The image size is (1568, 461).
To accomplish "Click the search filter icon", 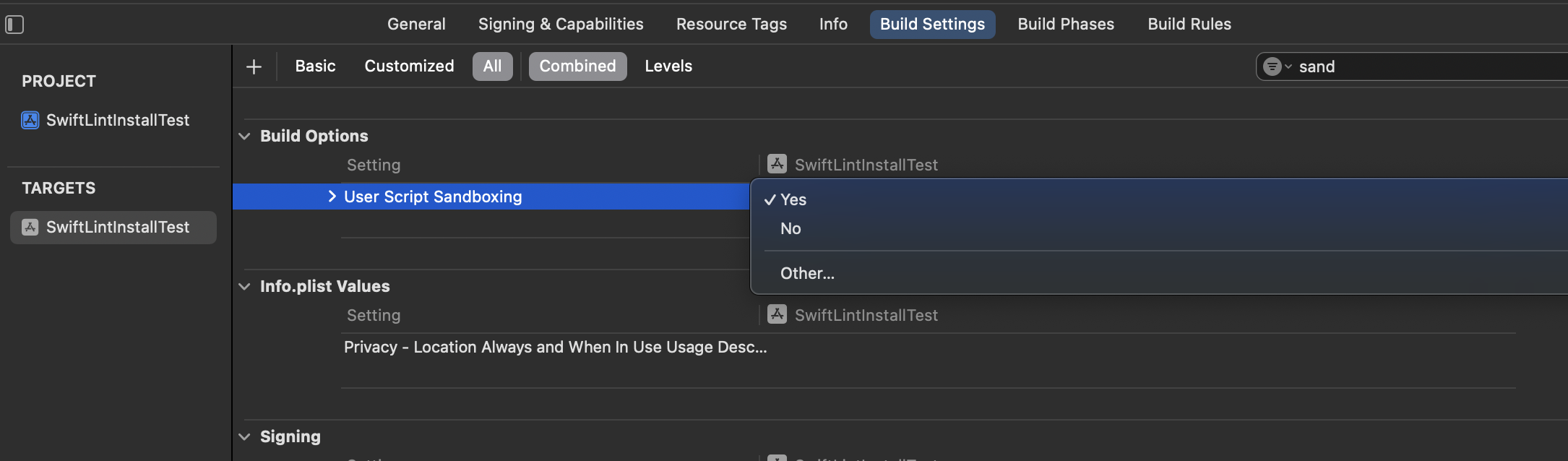I will pos(1273,66).
